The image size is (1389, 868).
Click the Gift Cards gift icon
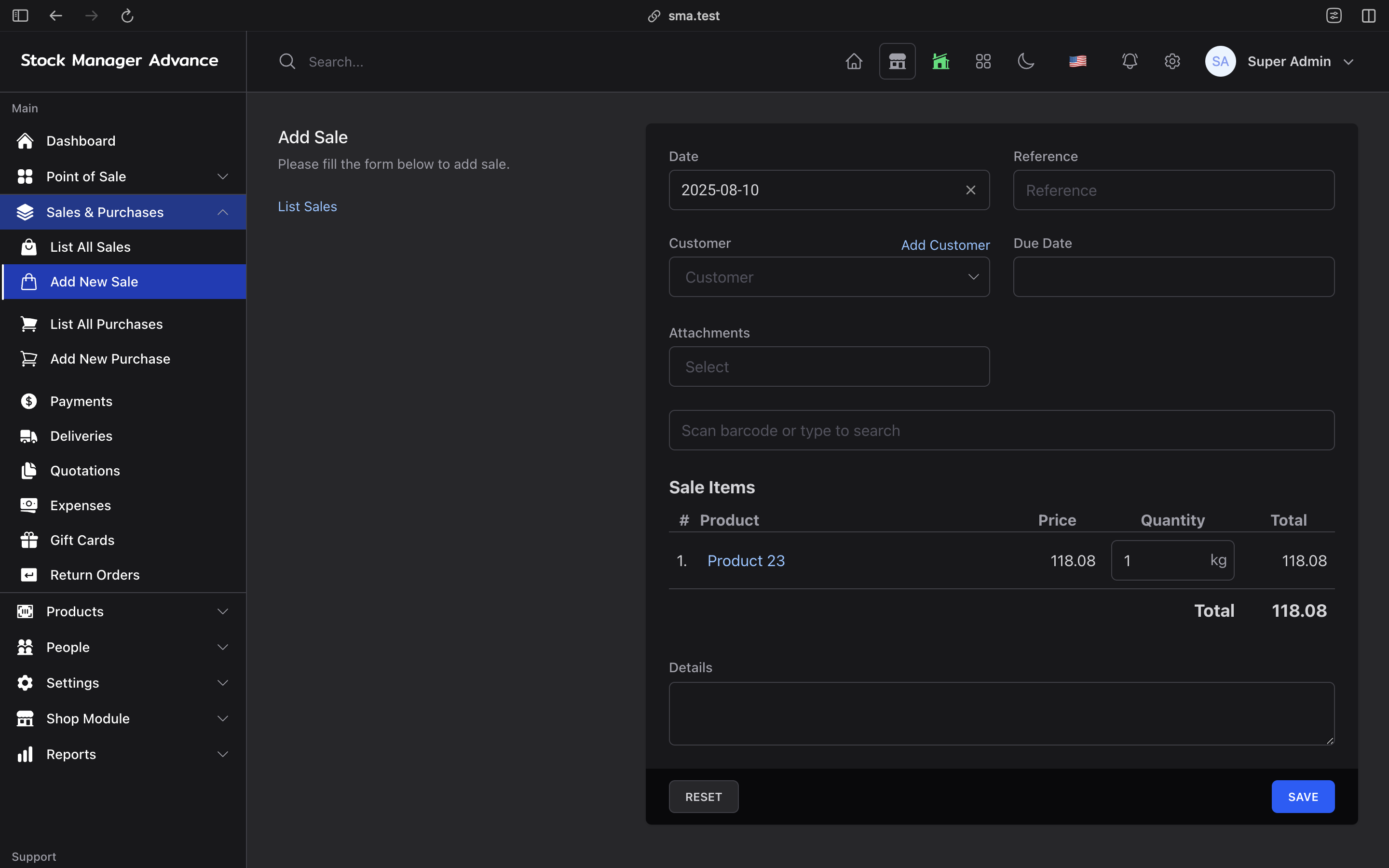coord(29,540)
